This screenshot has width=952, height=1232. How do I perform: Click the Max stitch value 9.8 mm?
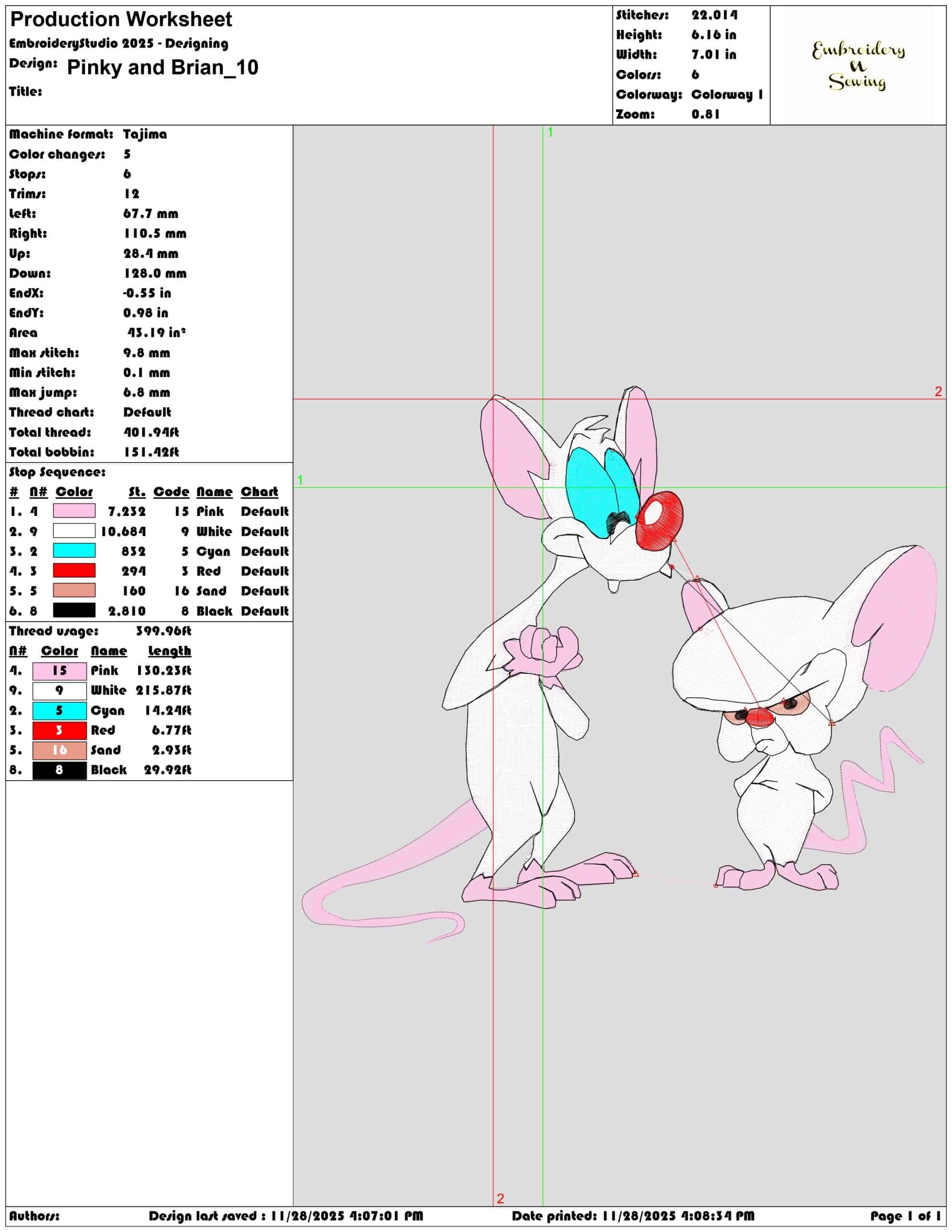(146, 353)
